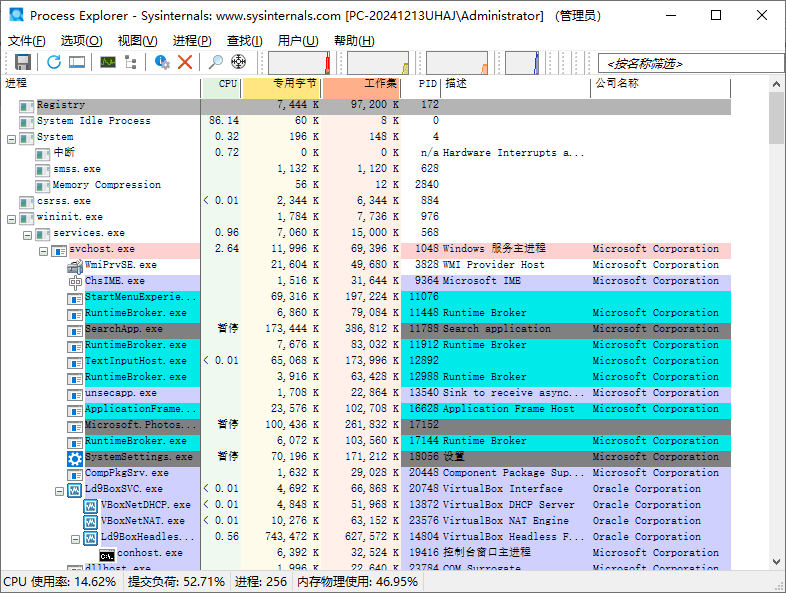
Task: Collapse the services.exe tree node
Action: [28, 235]
